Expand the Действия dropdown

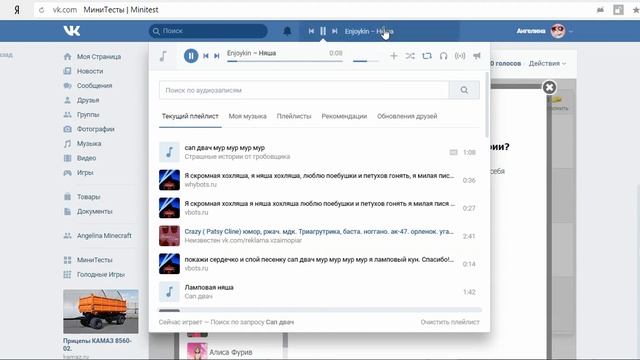(547, 64)
